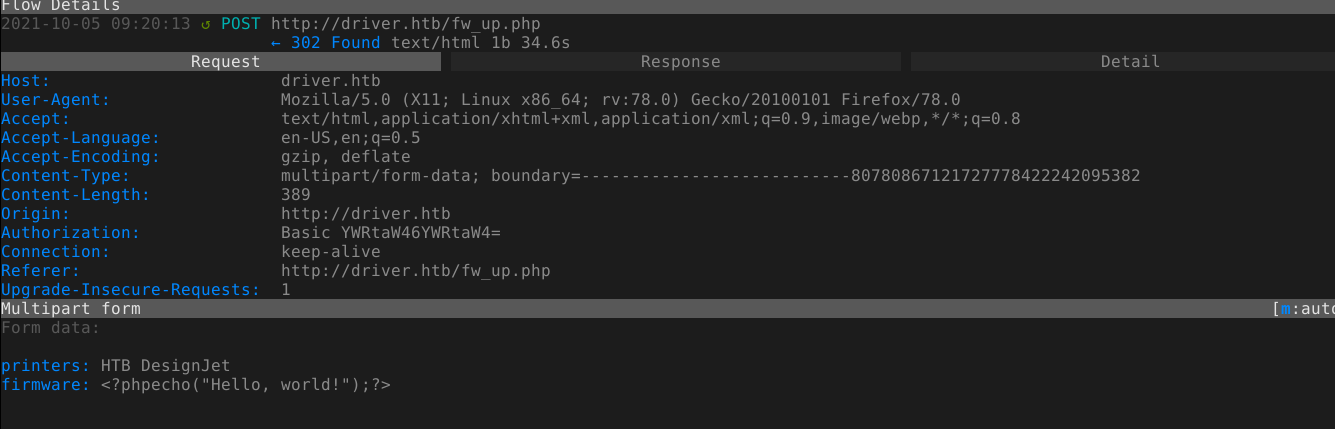1335x429 pixels.
Task: Click the response arrow before 302 Found
Action: pos(276,42)
